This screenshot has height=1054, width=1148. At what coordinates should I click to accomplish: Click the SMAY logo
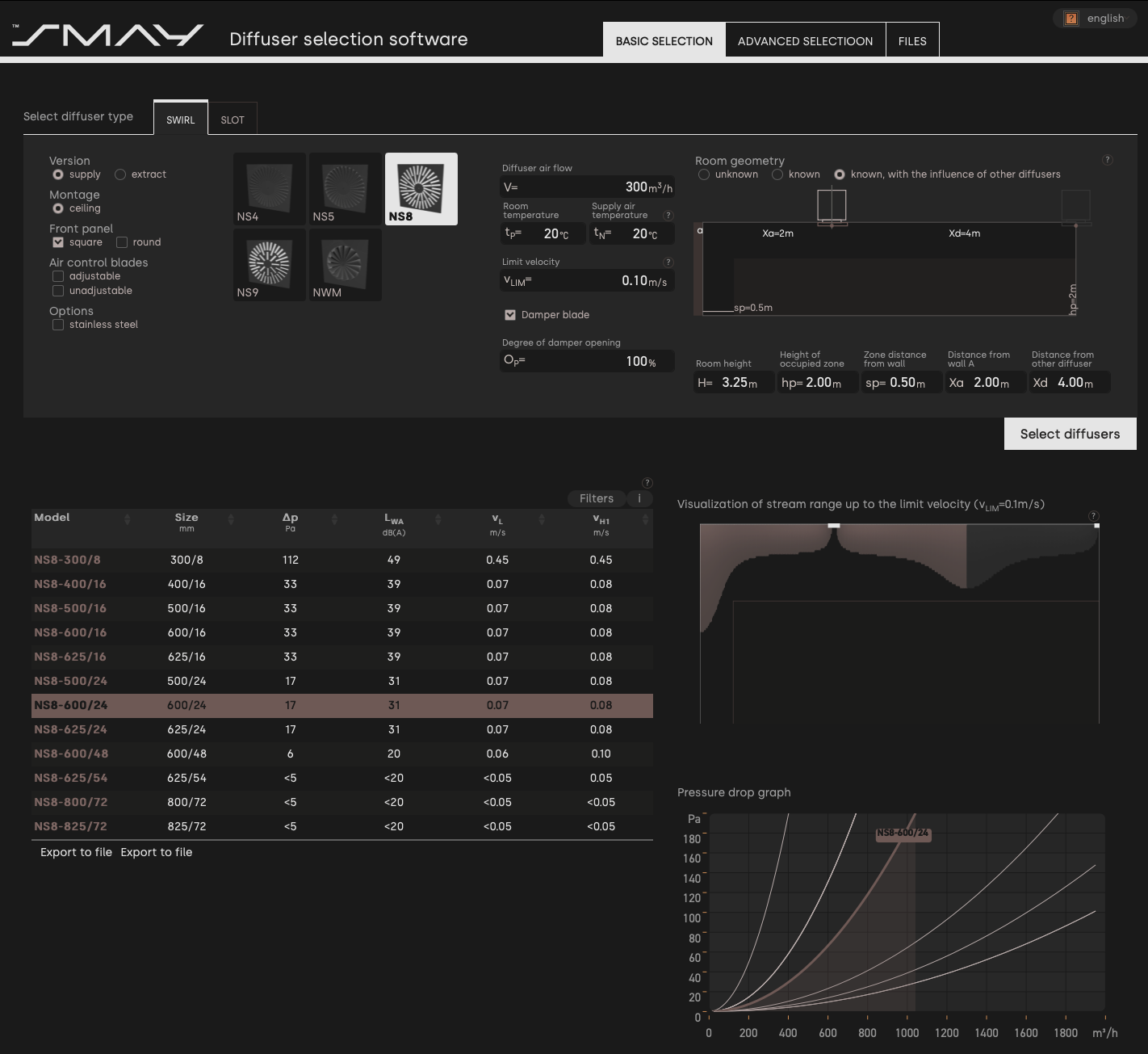pos(108,36)
